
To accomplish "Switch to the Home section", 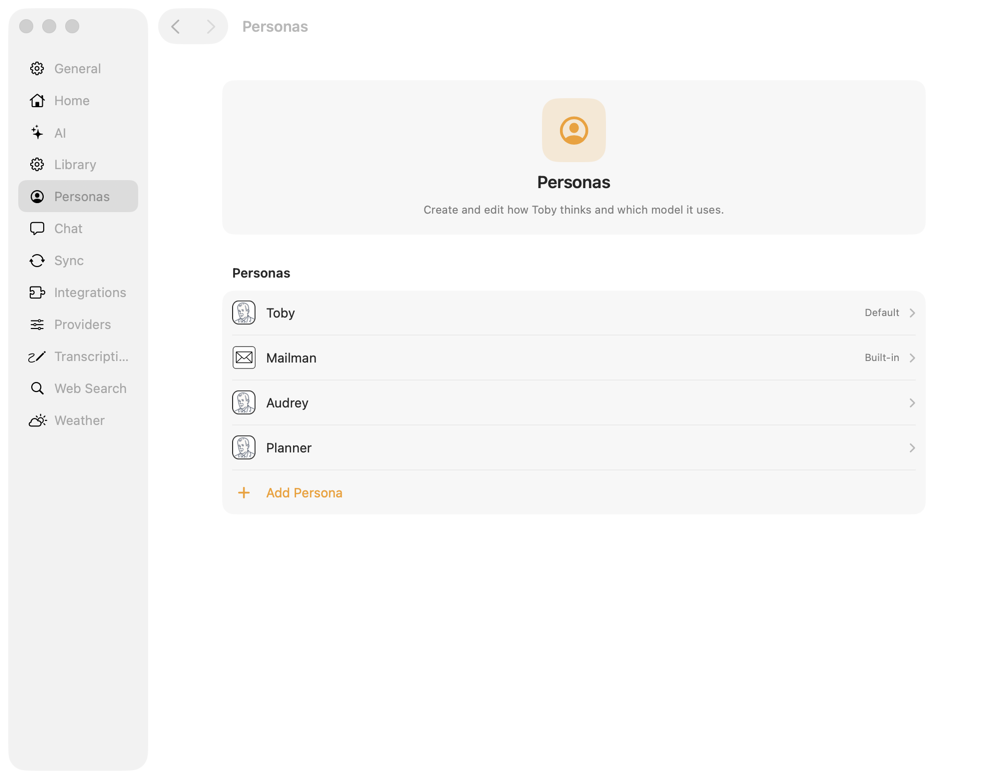I will [x=78, y=100].
